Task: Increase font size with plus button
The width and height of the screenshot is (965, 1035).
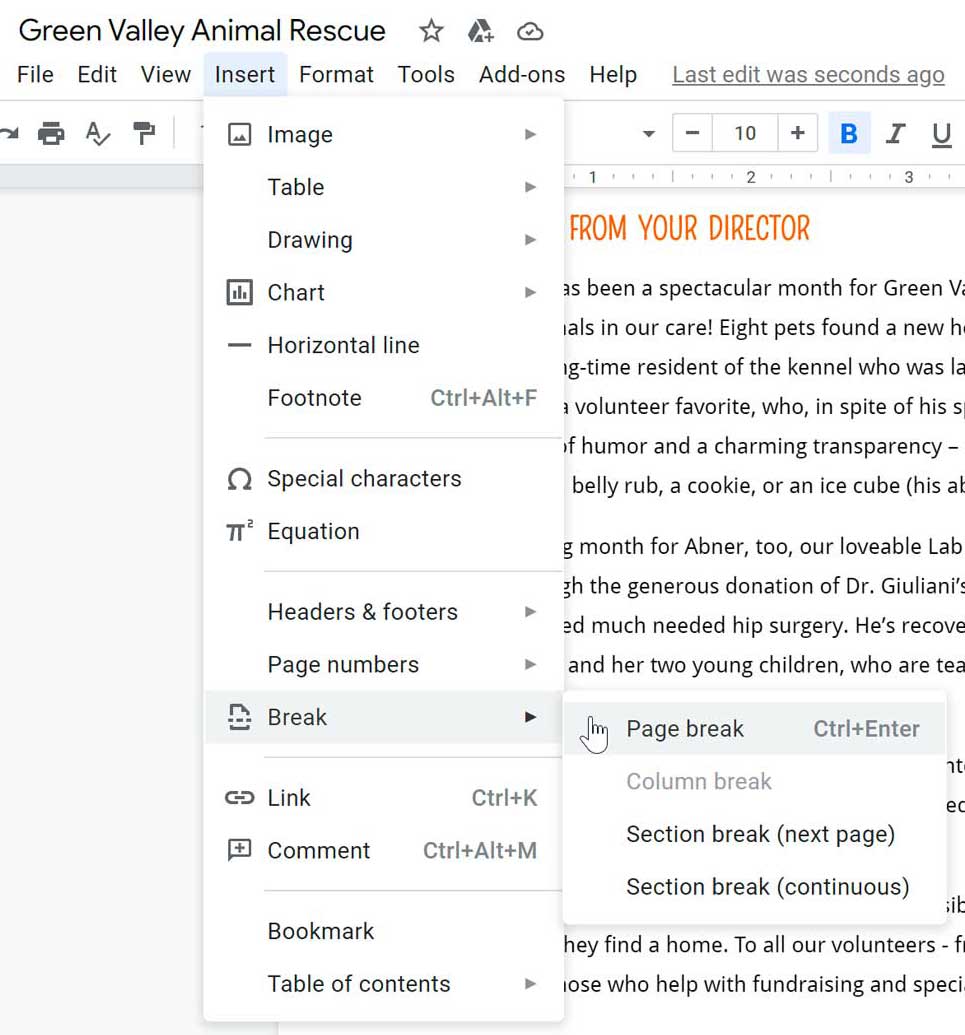Action: pos(797,133)
